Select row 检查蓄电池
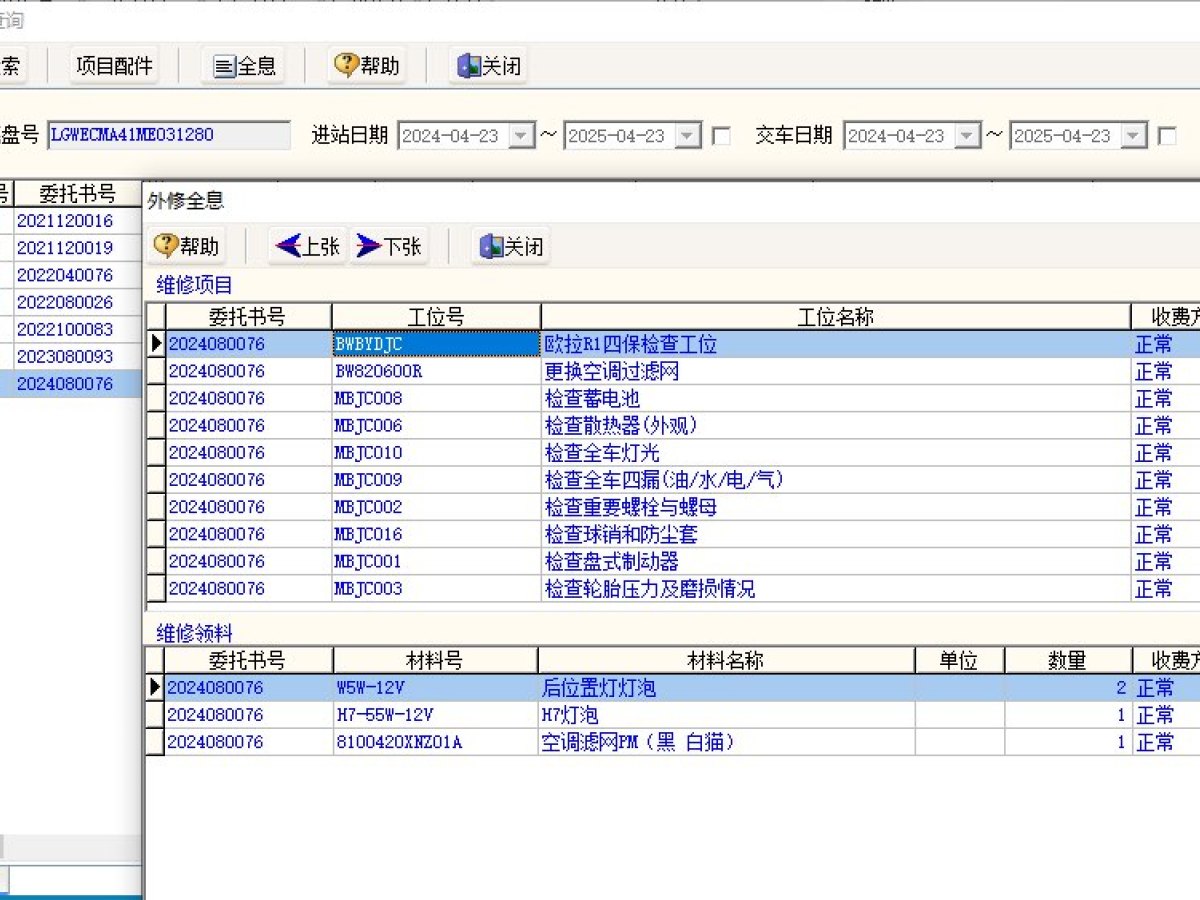The image size is (1200, 900). pos(836,398)
